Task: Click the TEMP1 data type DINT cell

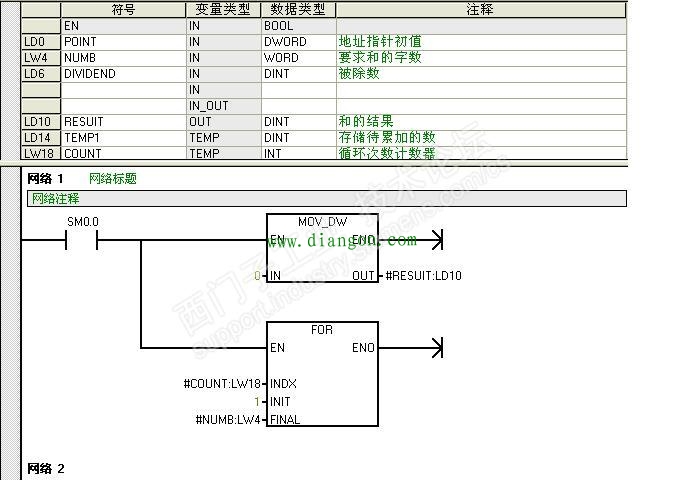Action: point(298,138)
